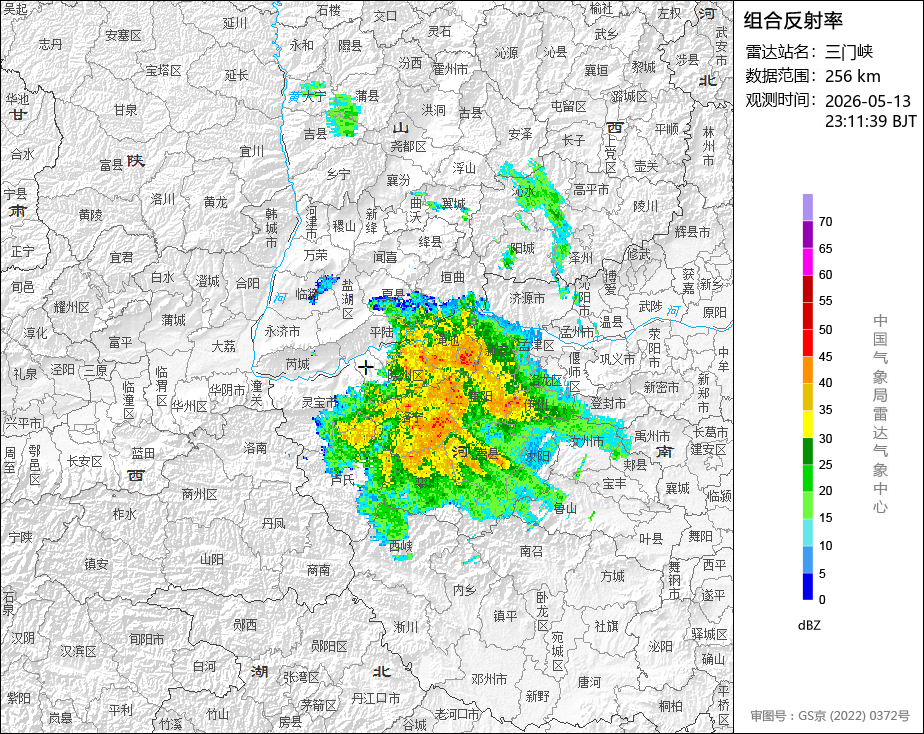
Task: Choose the cyan 10-15 dBZ swatch
Action: (807, 532)
